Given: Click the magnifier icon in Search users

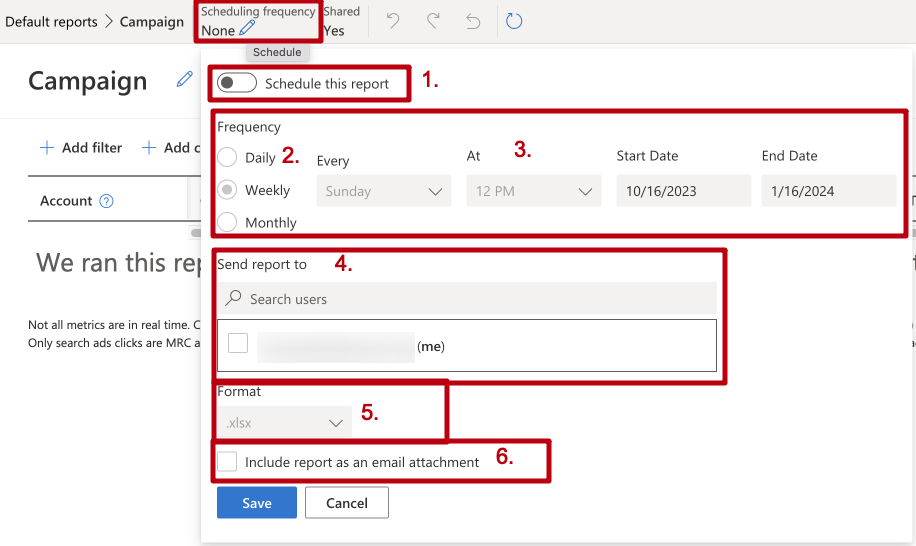Looking at the screenshot, I should click(x=234, y=298).
